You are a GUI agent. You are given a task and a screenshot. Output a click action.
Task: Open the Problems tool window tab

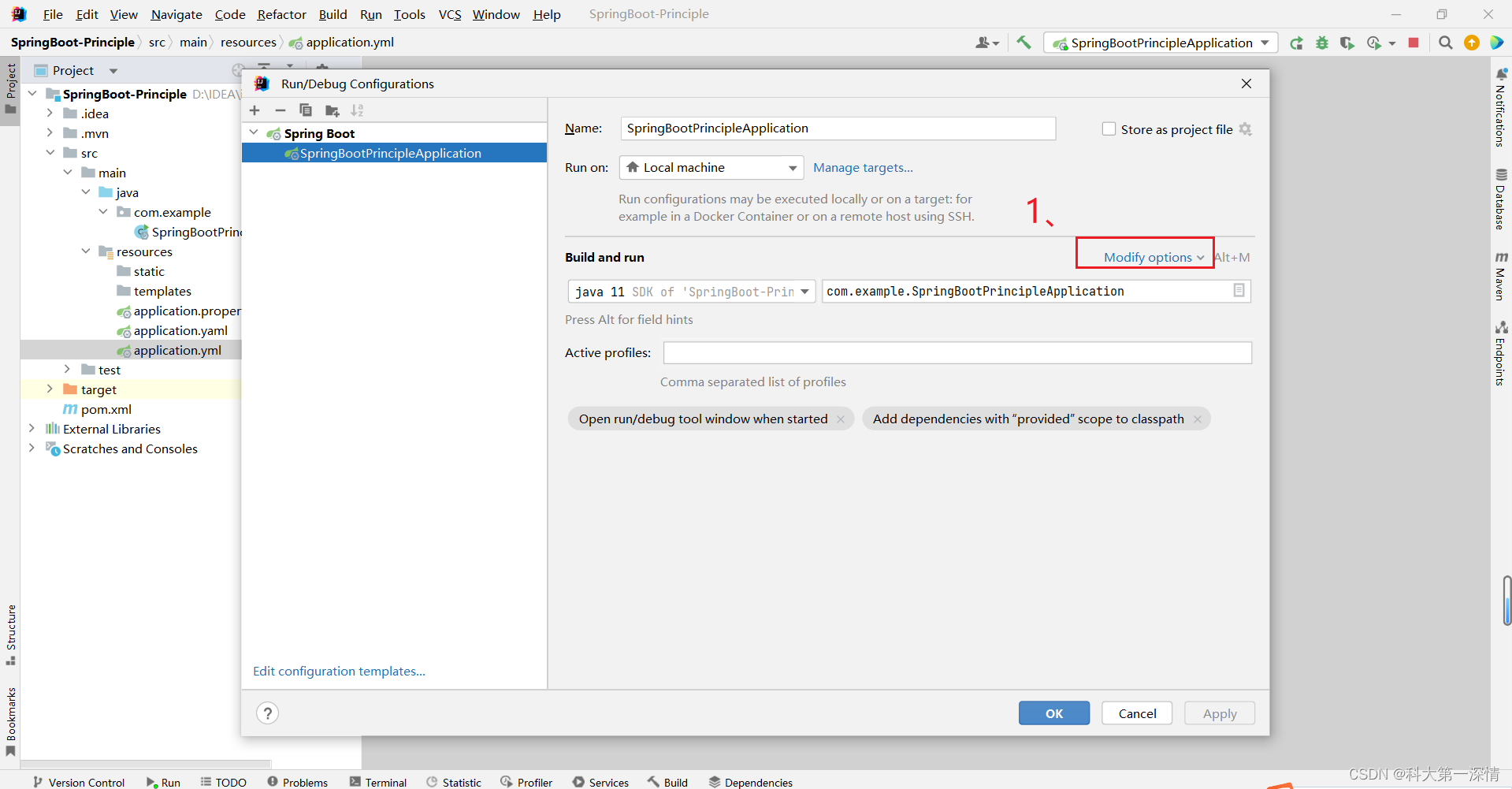[x=297, y=782]
